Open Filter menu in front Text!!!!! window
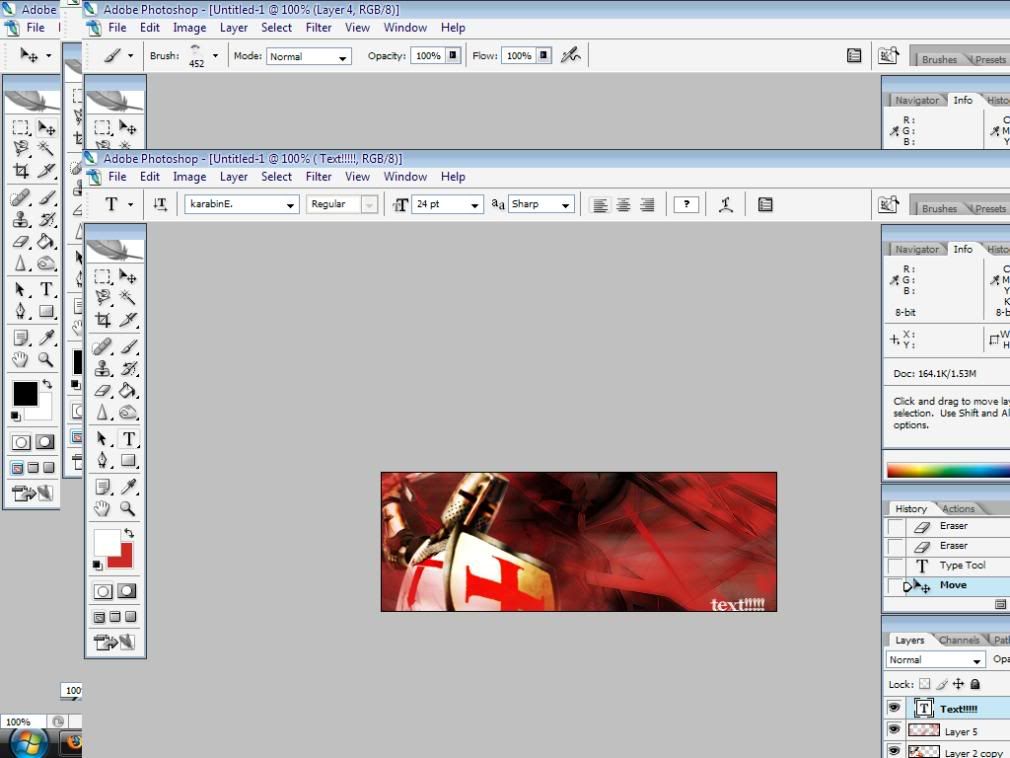Screen dimensions: 1010x758 (318, 176)
